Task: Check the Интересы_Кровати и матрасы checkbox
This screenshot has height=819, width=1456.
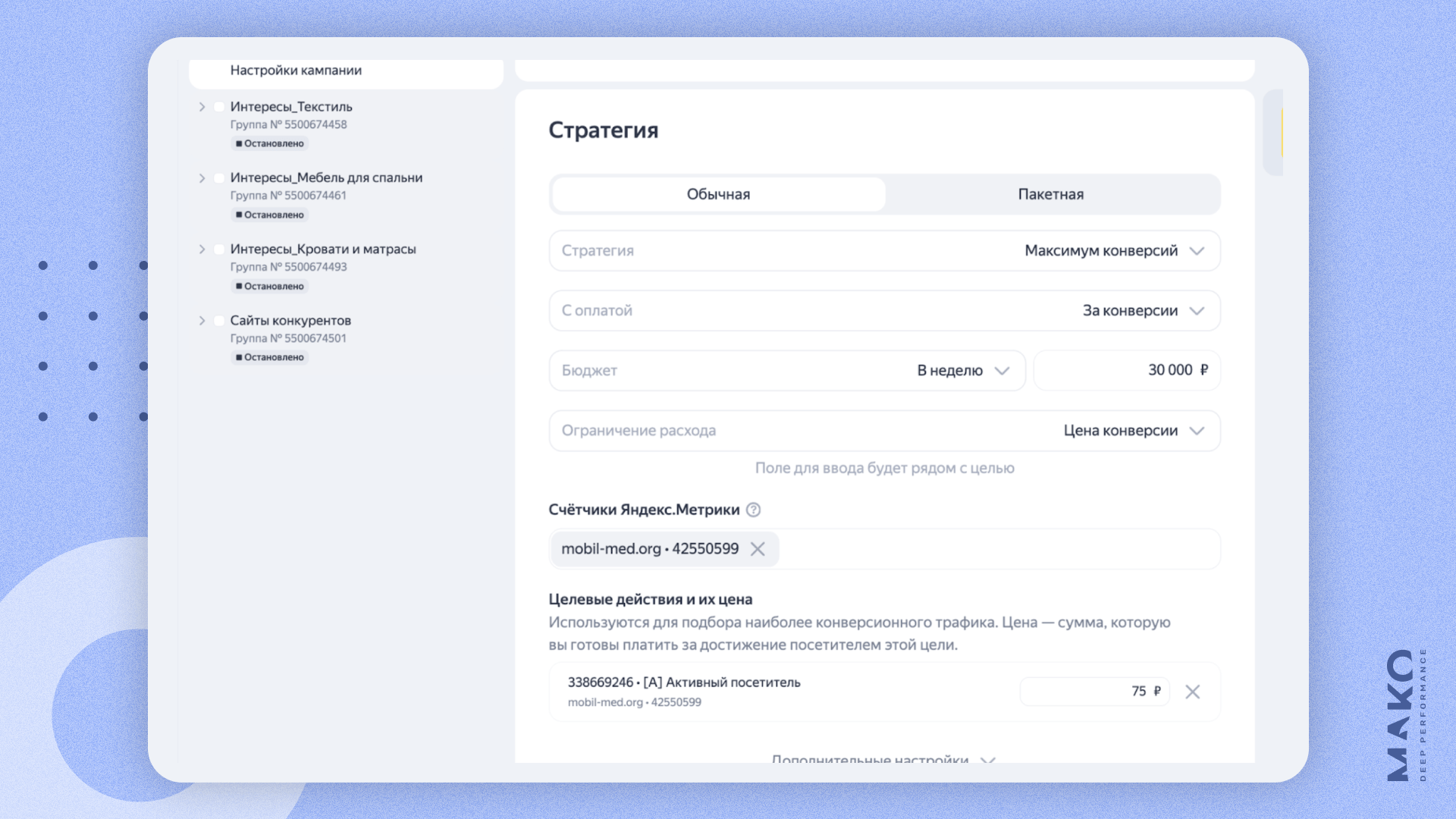Action: pos(219,249)
